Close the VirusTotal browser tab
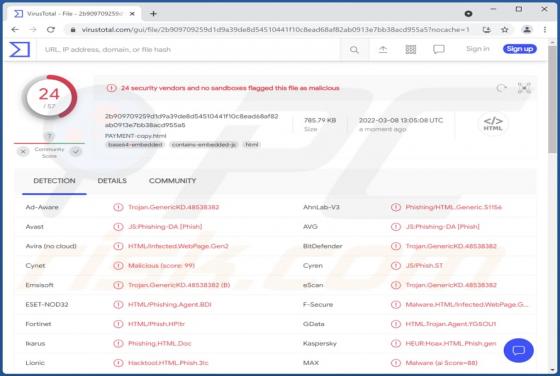 coord(132,14)
